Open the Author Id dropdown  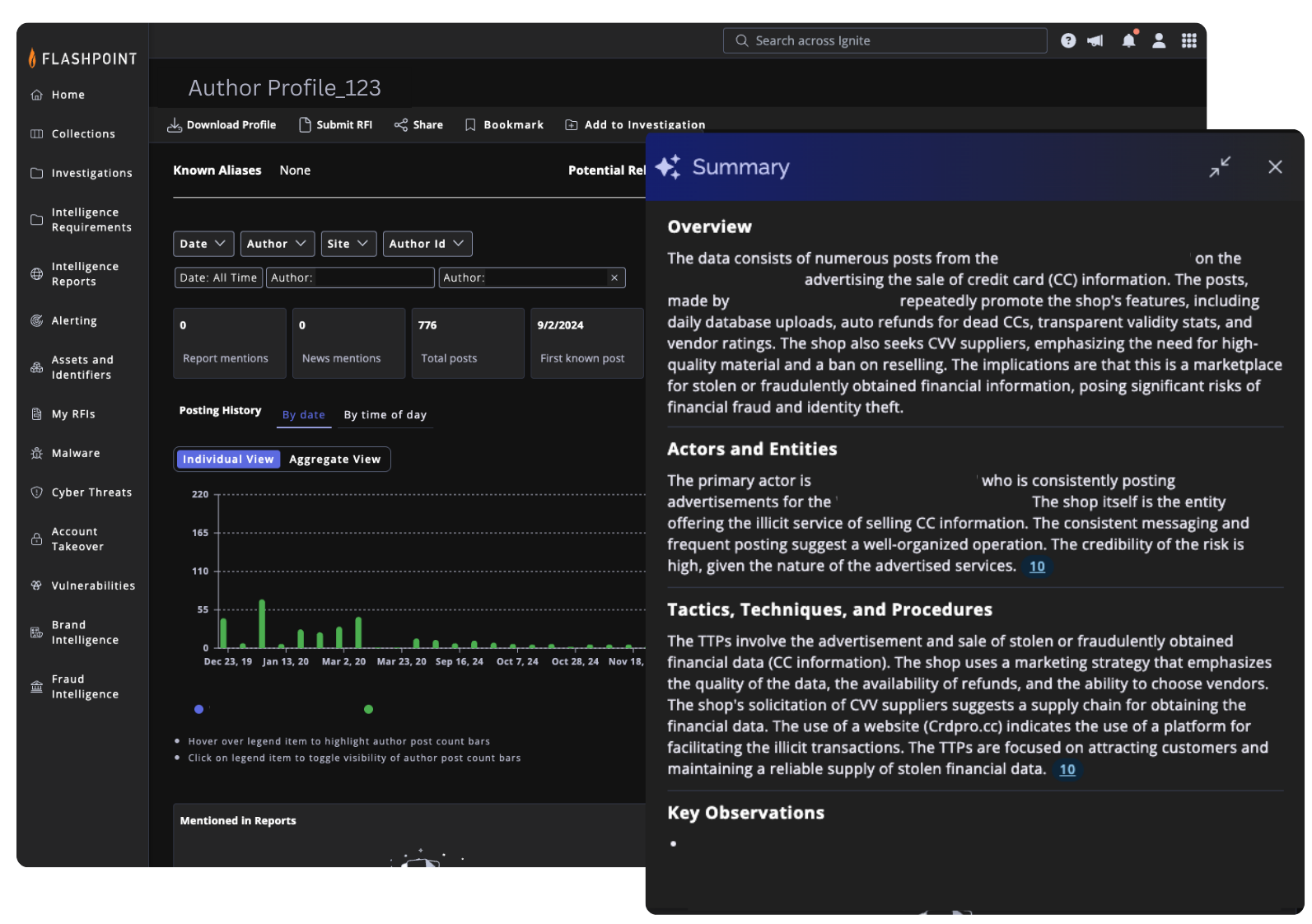(427, 244)
